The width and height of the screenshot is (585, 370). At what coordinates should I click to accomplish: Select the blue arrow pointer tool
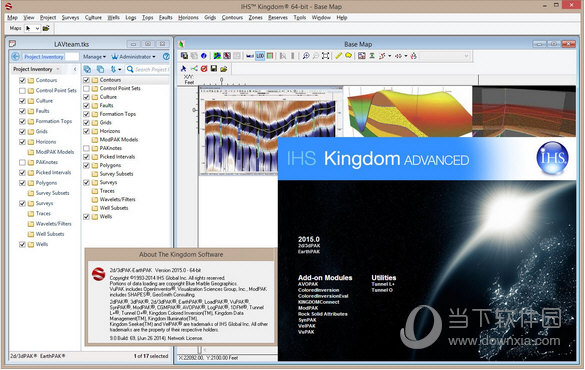pyautogui.click(x=183, y=69)
